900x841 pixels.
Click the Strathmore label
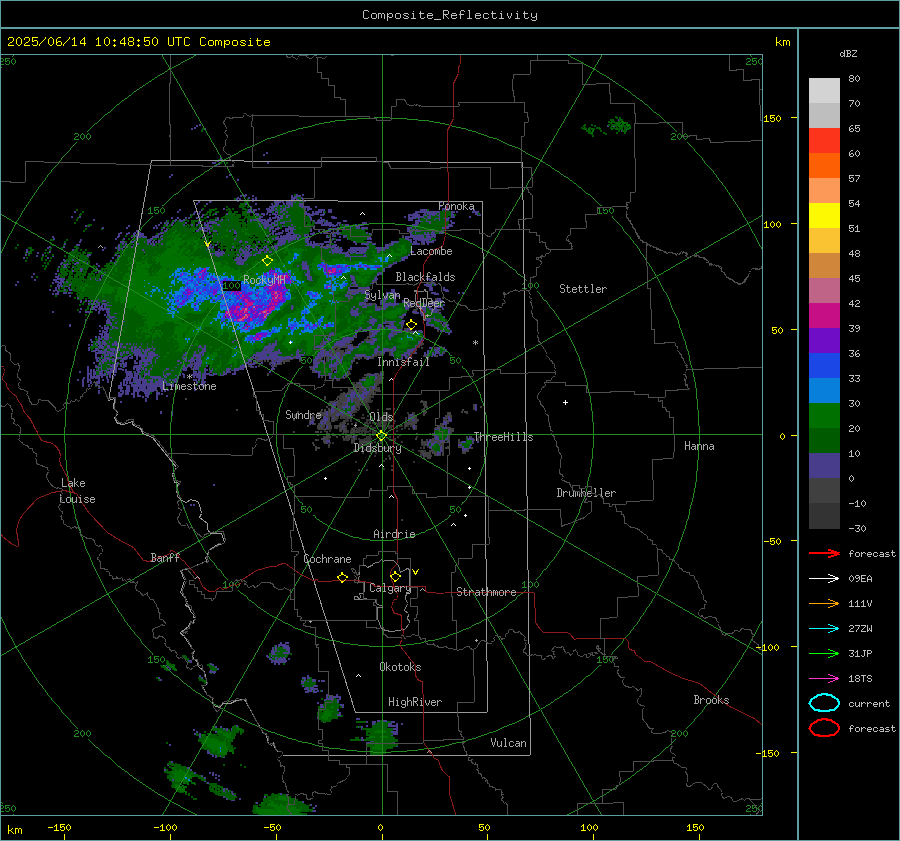(486, 592)
